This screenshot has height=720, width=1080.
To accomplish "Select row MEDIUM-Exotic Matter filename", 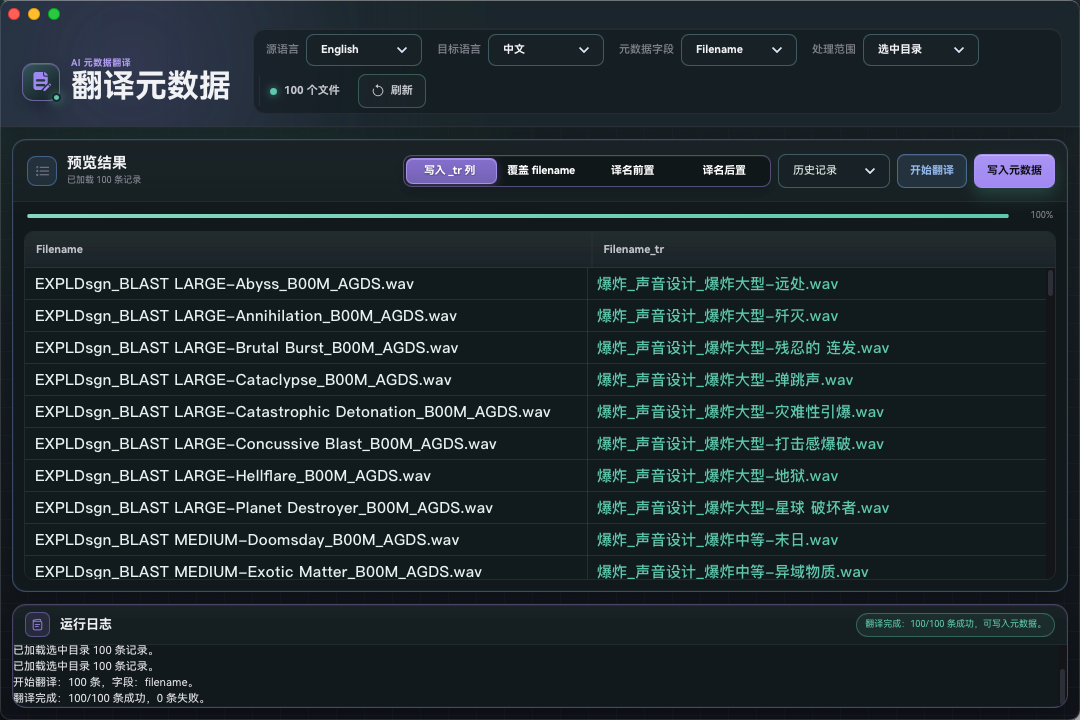I will pyautogui.click(x=258, y=572).
